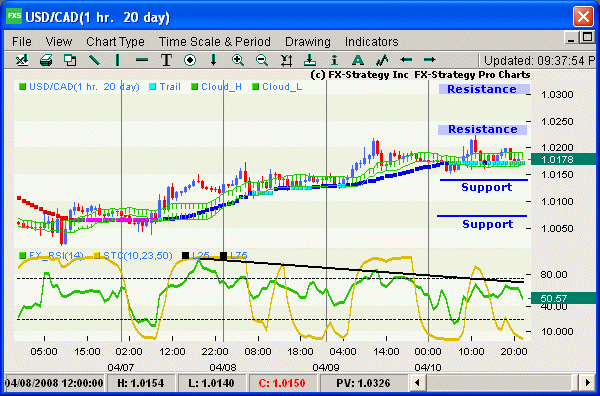Image resolution: width=600 pixels, height=396 pixels.
Task: Click the PV: 1.0326 status field
Action: (x=363, y=383)
